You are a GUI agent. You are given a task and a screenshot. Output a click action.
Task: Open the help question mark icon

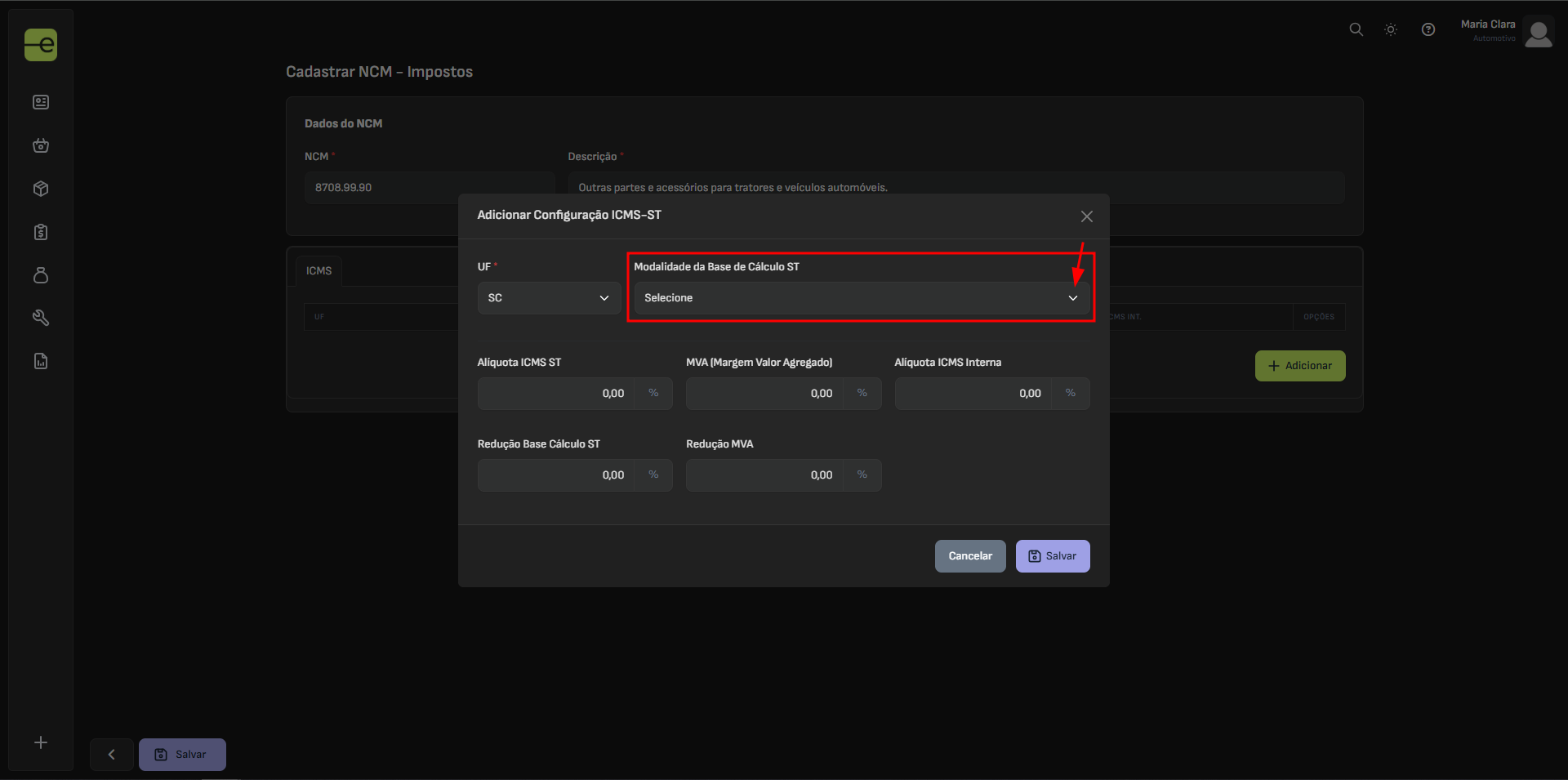(x=1428, y=29)
